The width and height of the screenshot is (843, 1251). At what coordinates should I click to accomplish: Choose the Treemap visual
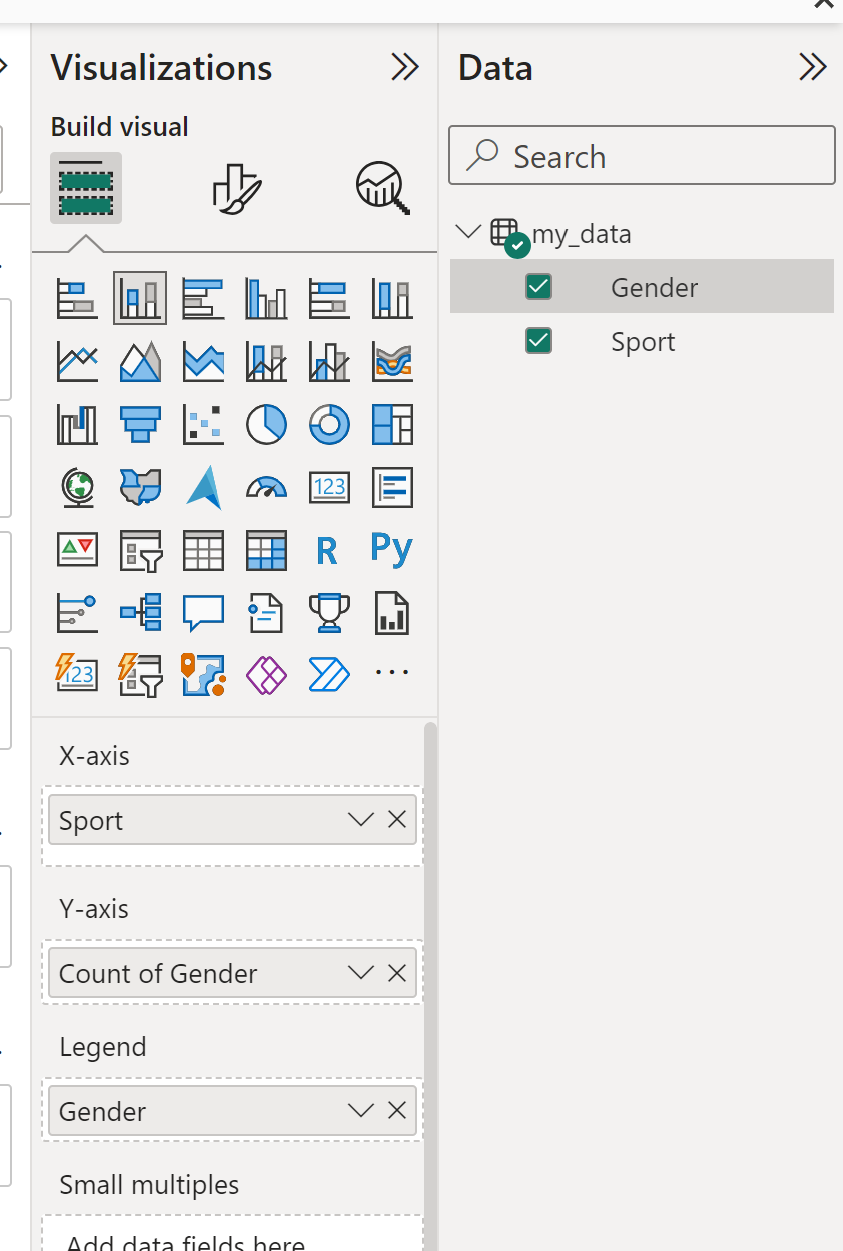point(392,425)
